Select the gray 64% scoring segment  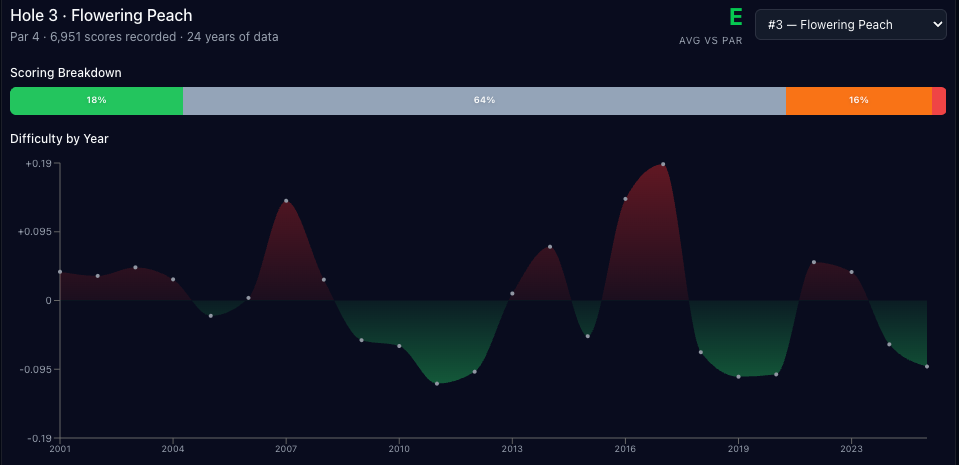click(x=484, y=101)
